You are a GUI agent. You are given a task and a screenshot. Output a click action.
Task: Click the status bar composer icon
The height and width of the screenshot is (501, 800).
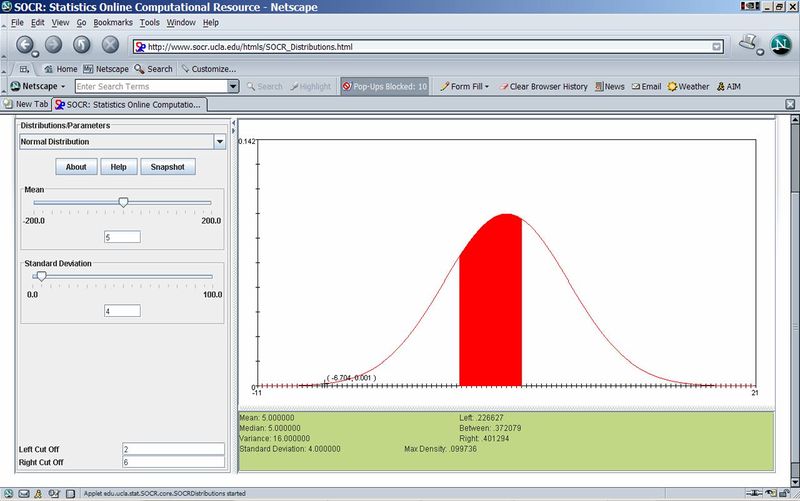[54, 493]
